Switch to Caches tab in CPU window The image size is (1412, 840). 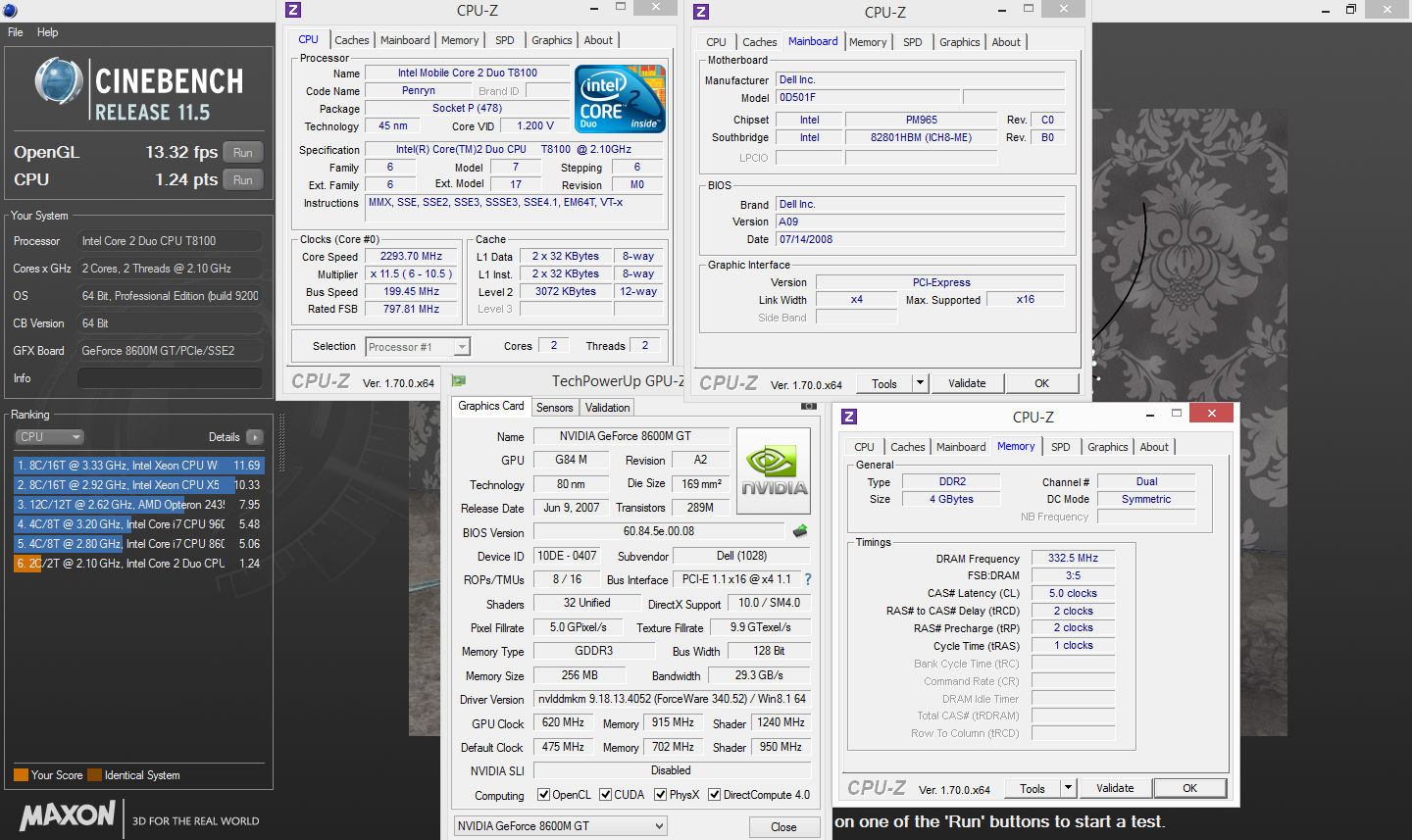352,40
